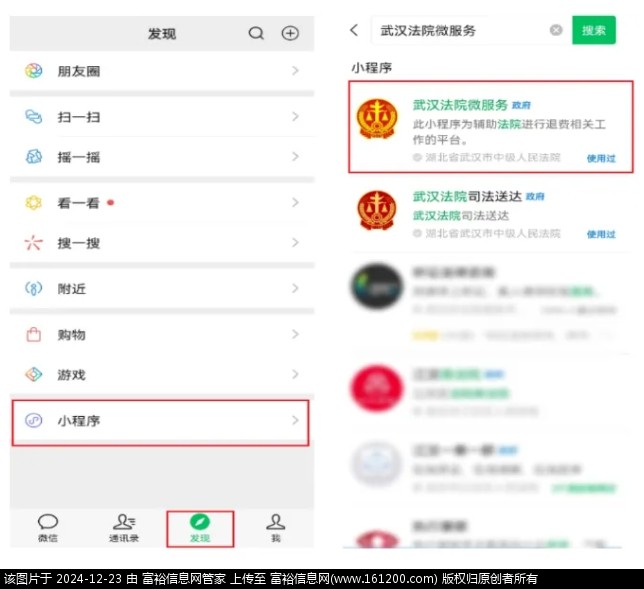Select the 看一看 label

click(x=78, y=203)
